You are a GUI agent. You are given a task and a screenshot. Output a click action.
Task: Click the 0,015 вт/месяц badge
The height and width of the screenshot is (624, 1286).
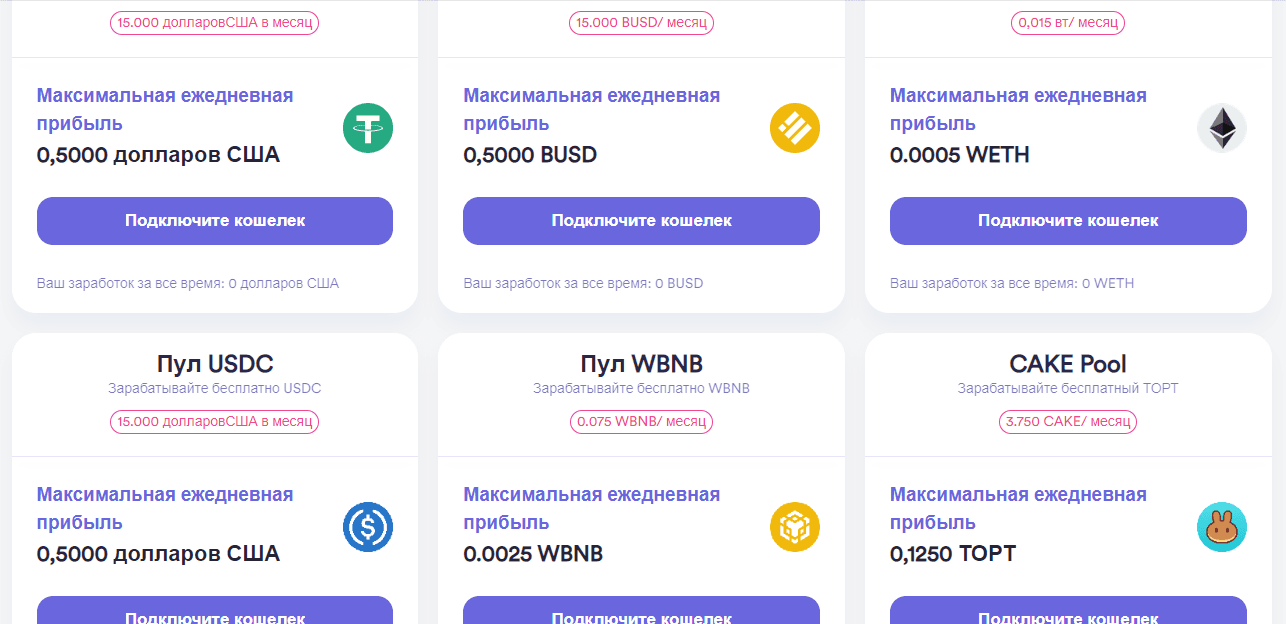tap(1068, 22)
